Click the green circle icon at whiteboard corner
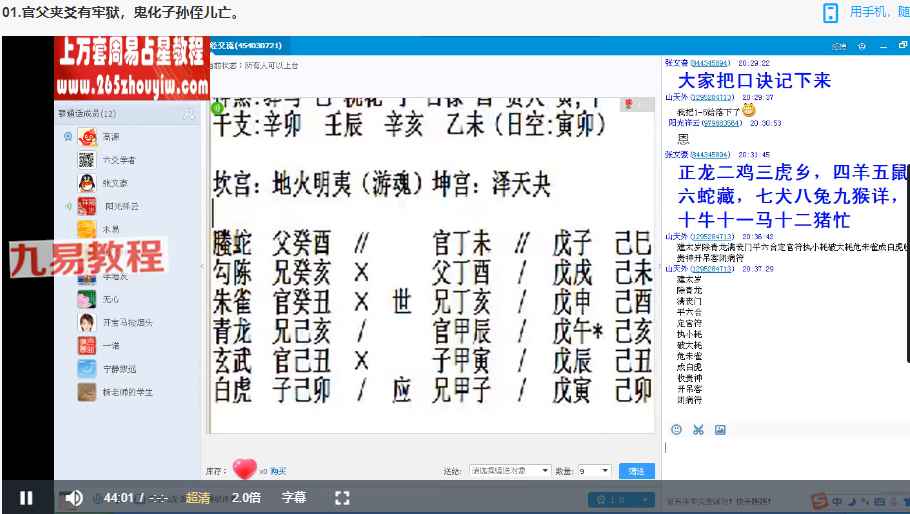910x514 pixels. click(218, 108)
